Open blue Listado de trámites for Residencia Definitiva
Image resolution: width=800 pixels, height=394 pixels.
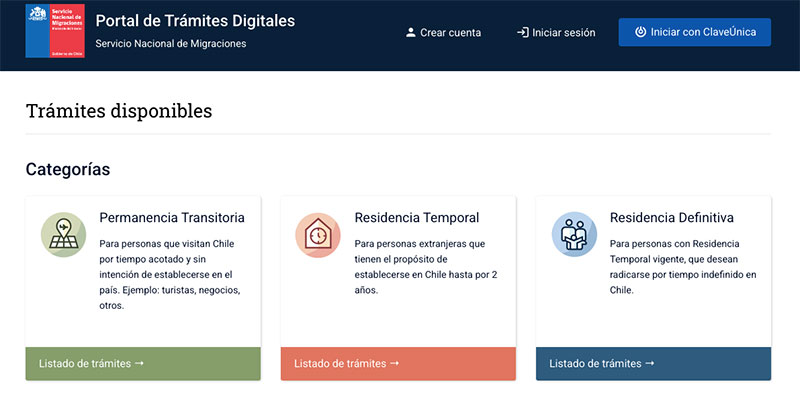coord(653,364)
